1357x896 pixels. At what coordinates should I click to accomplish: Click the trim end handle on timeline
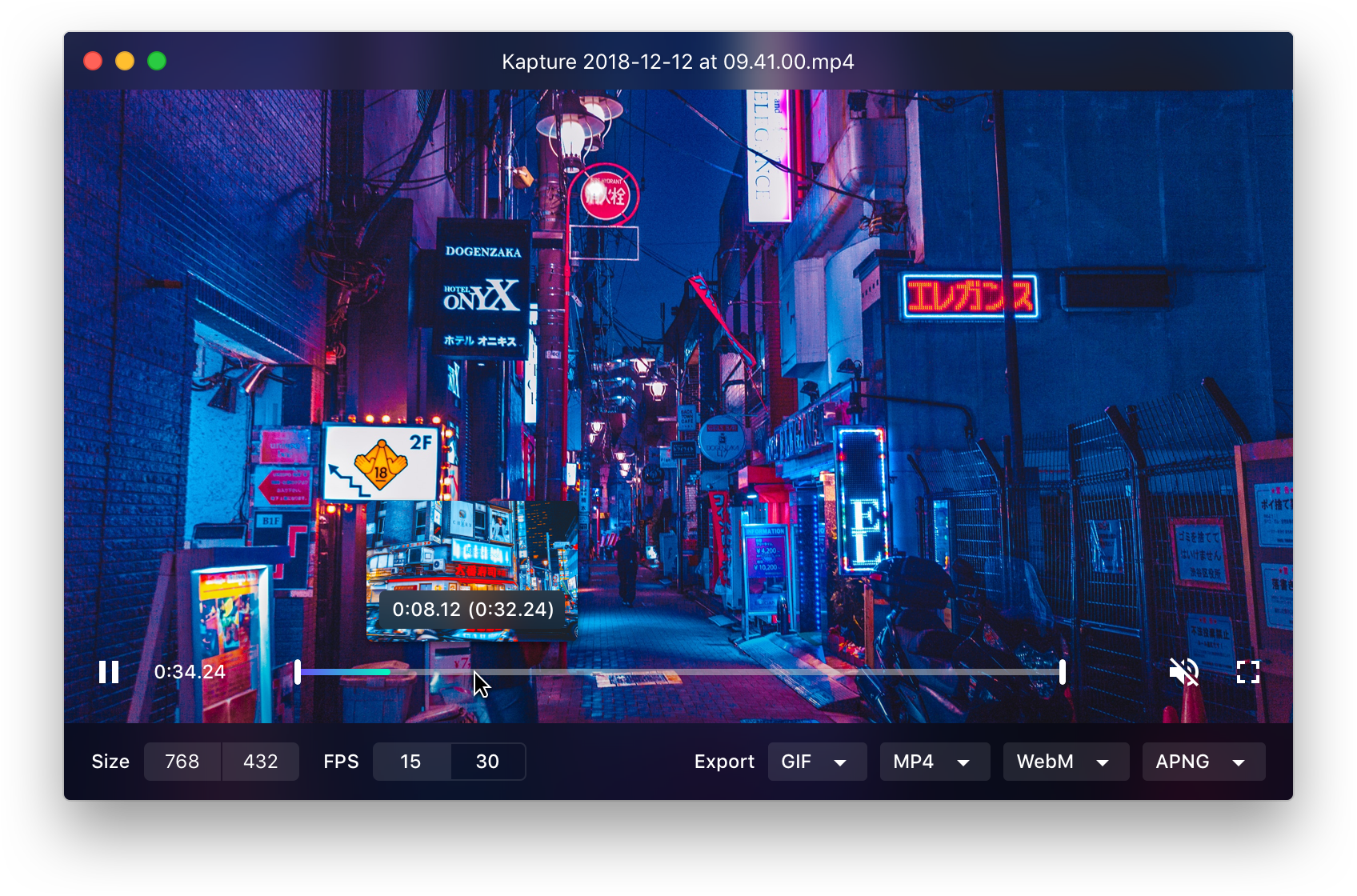[1063, 672]
